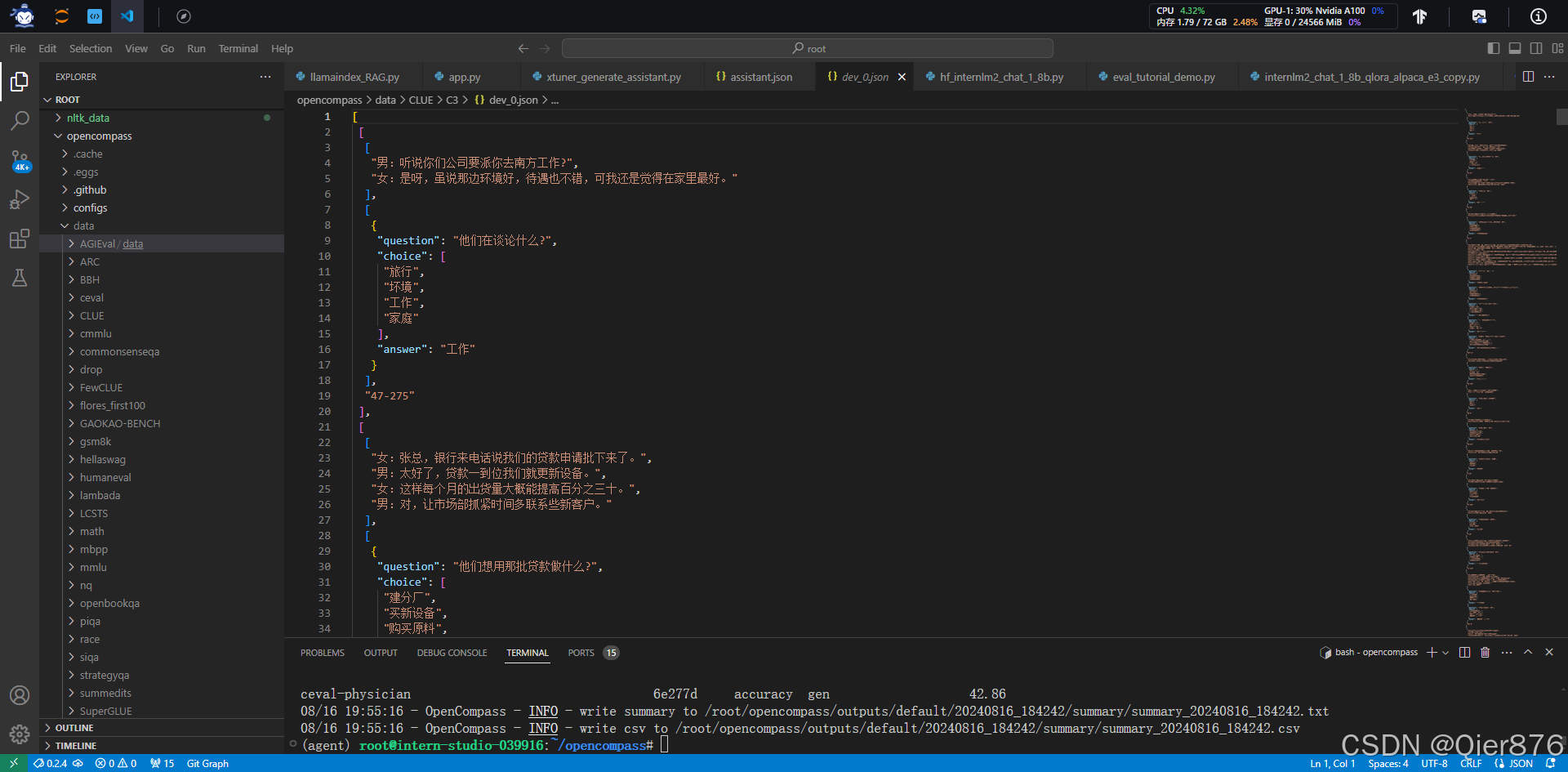
Task: Open Git Graph from status bar
Action: pyautogui.click(x=207, y=763)
